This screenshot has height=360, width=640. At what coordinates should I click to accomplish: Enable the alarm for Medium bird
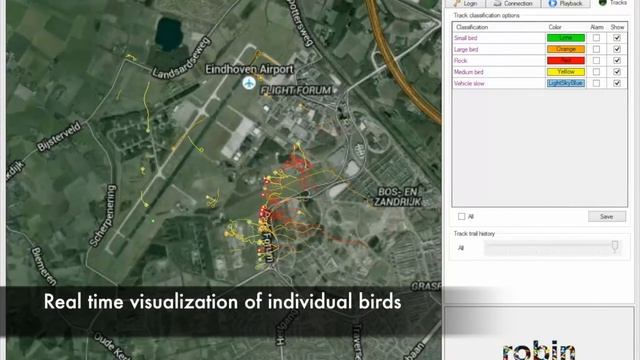(596, 72)
